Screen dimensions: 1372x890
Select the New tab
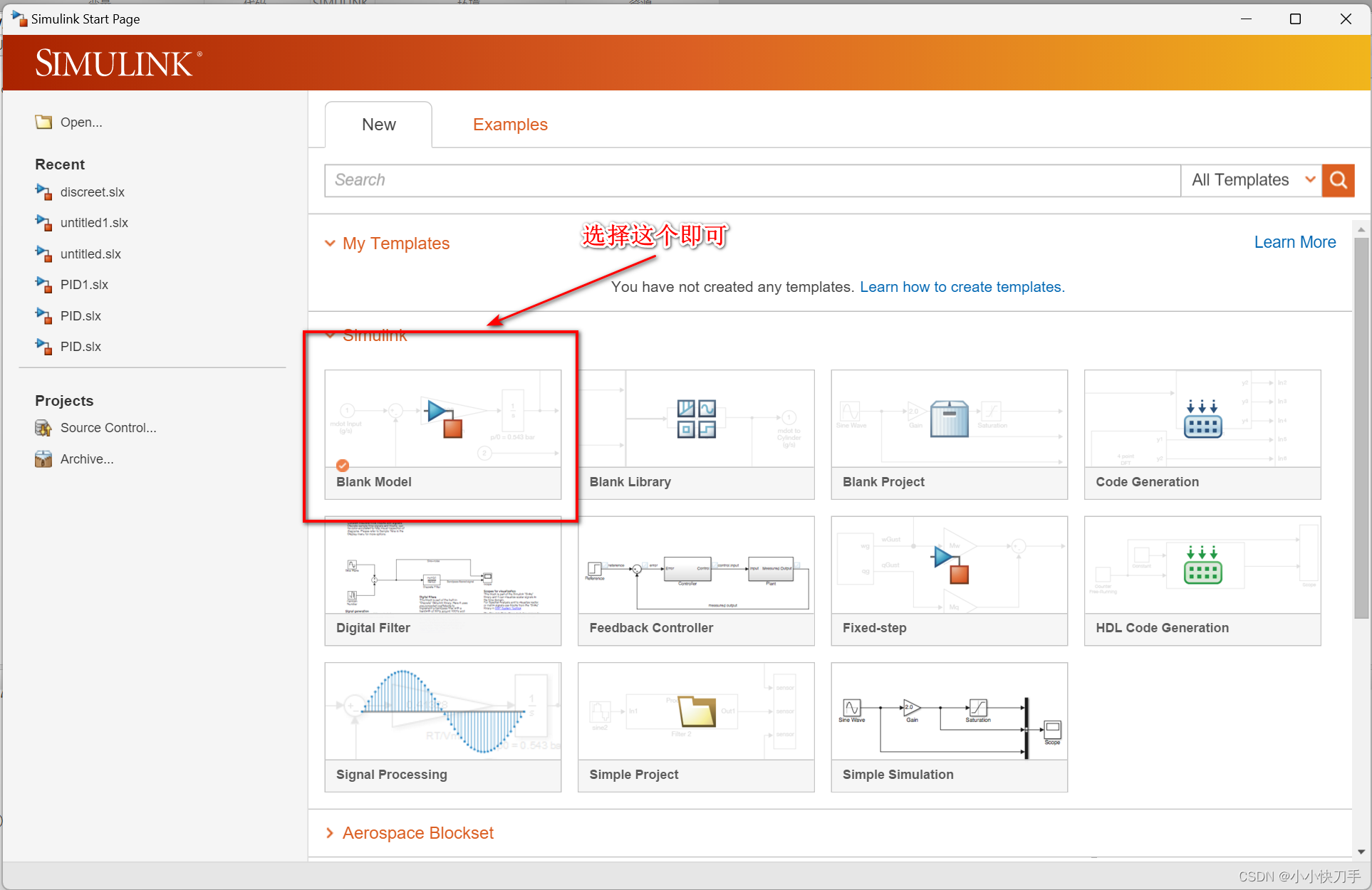coord(378,125)
